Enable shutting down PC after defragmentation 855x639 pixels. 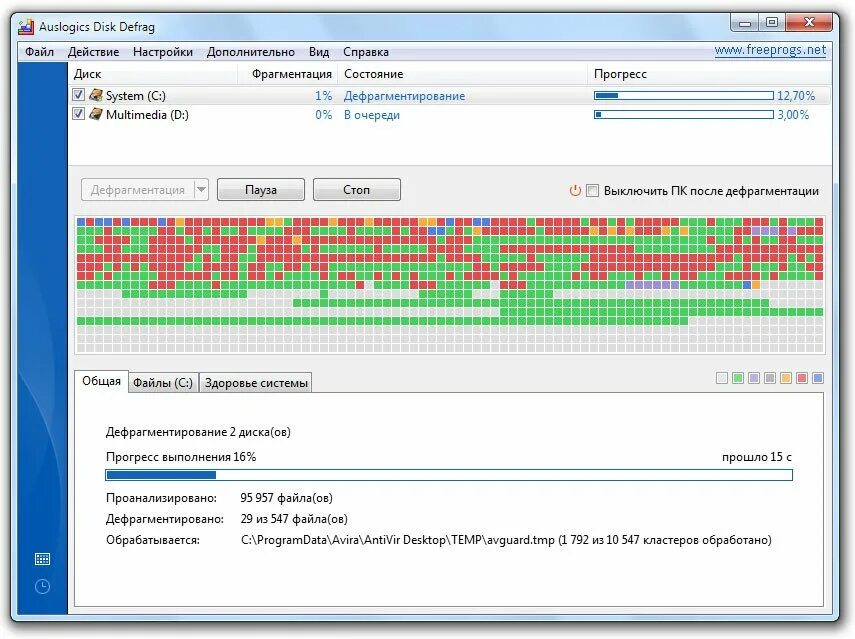pos(592,190)
